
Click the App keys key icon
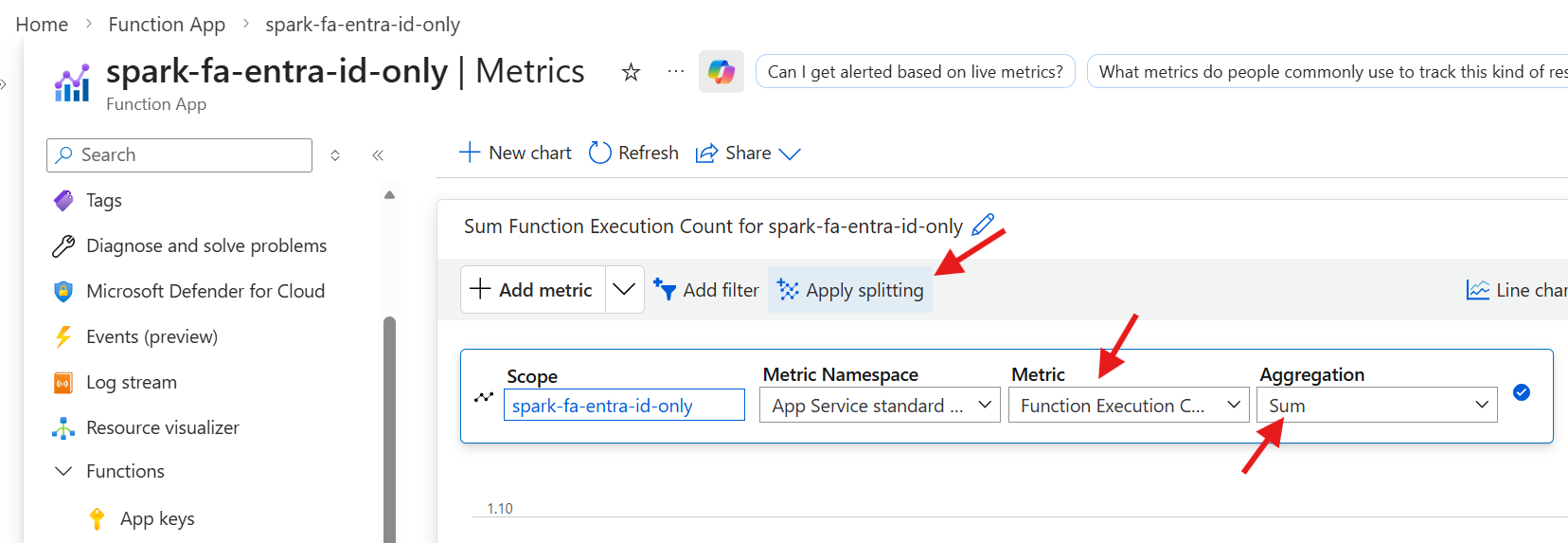[x=97, y=518]
